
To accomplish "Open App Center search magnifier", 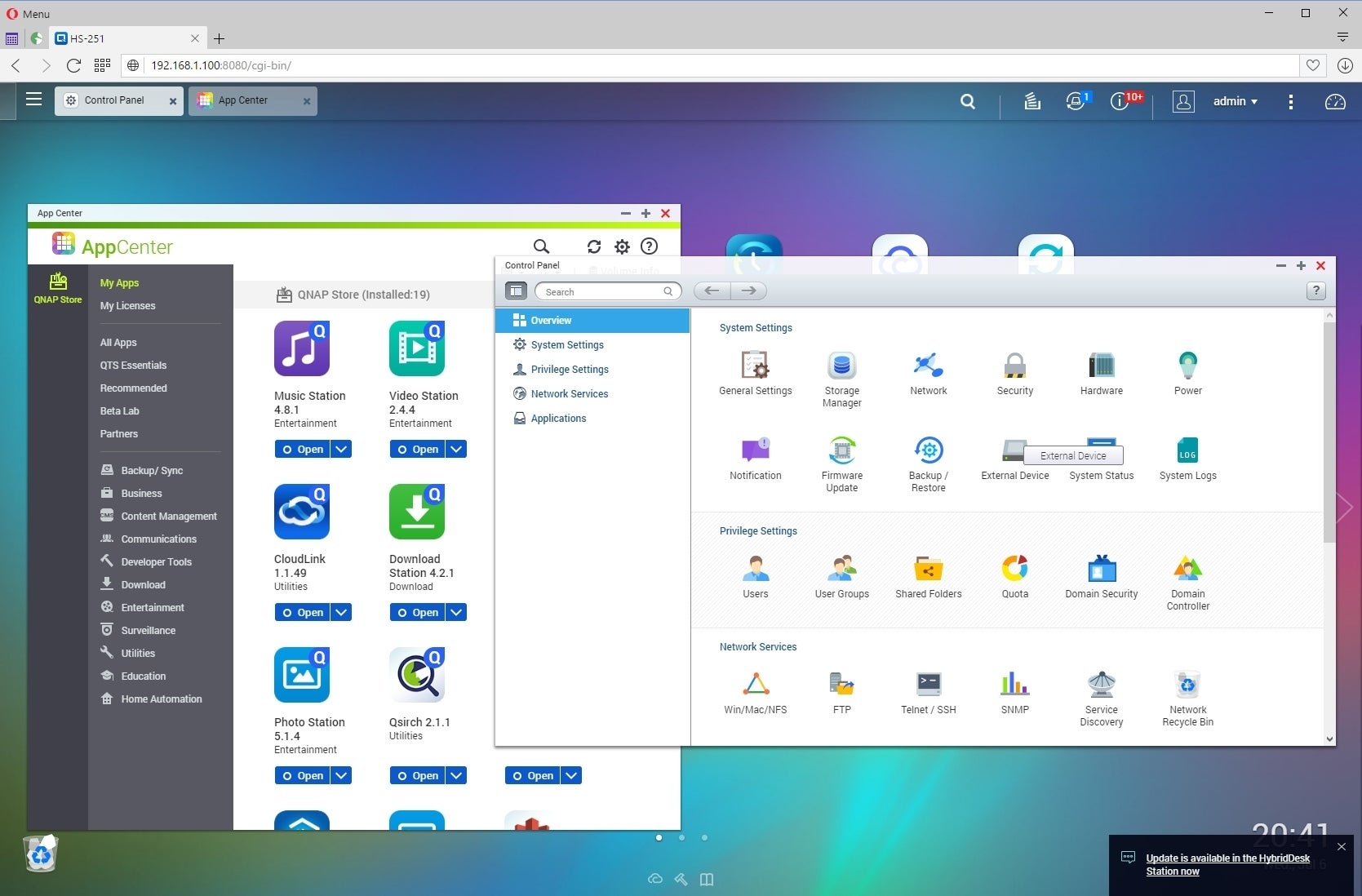I will [x=541, y=246].
